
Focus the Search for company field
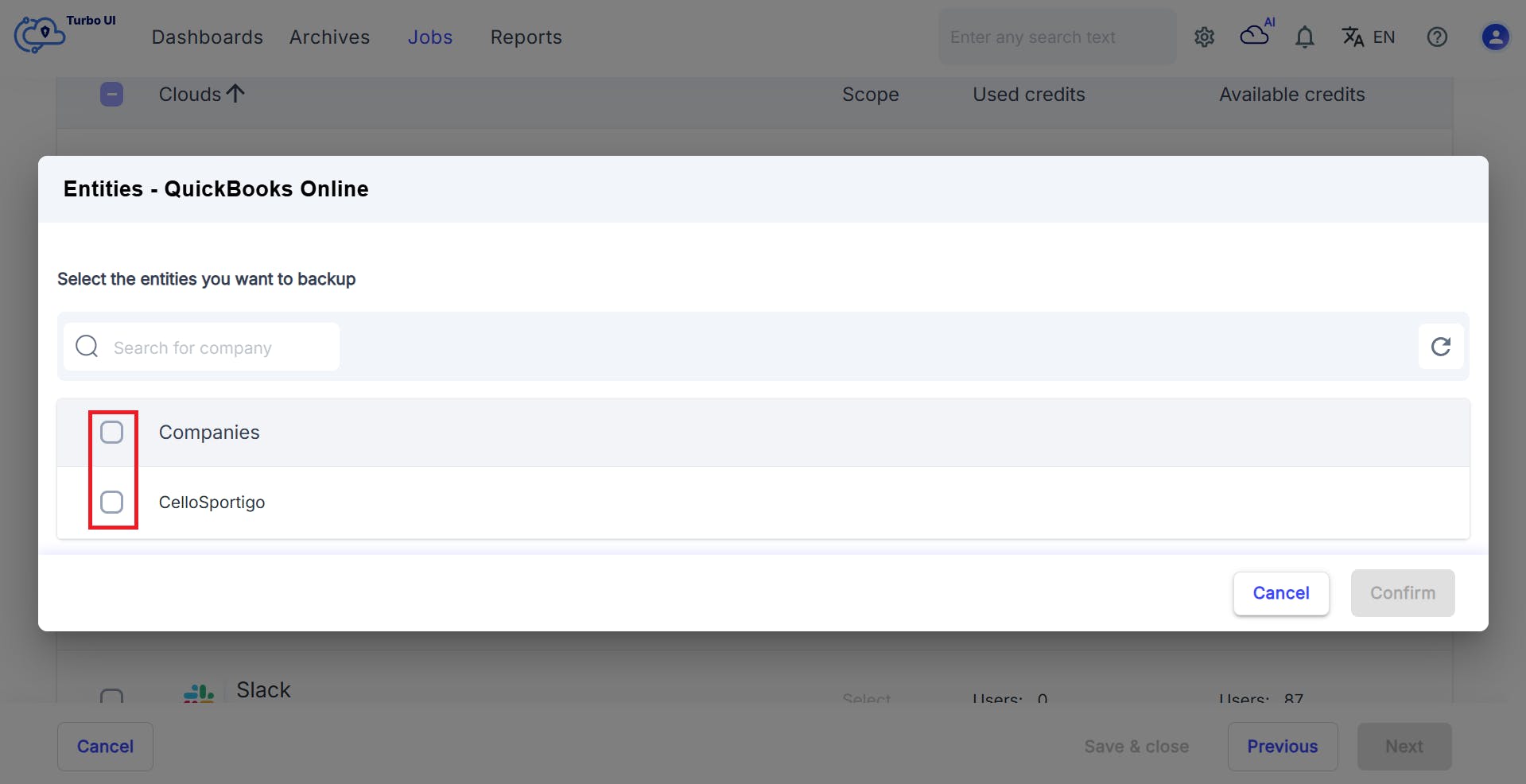tap(201, 347)
